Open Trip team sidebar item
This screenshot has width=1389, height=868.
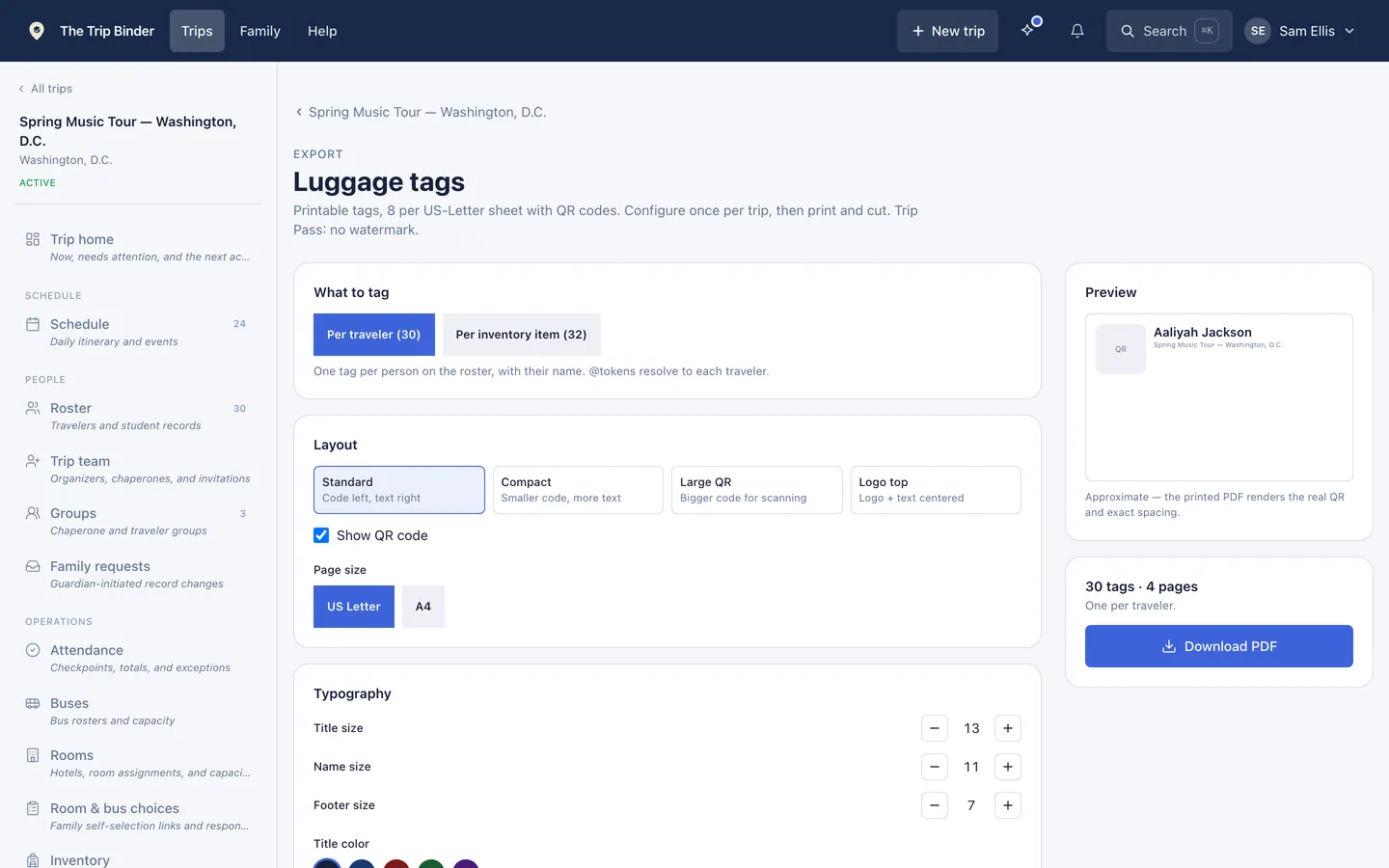pyautogui.click(x=139, y=469)
